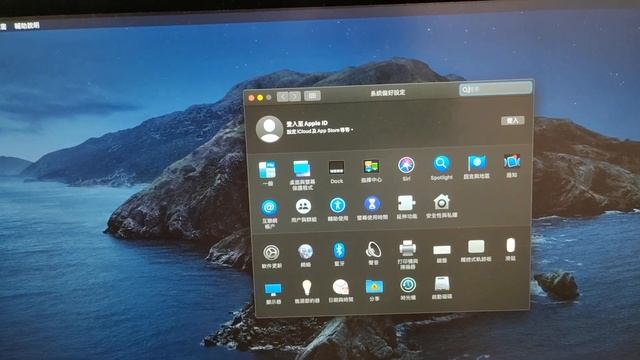Open Energy Saver light bulb icon
The width and height of the screenshot is (640, 360).
pyautogui.click(x=307, y=288)
